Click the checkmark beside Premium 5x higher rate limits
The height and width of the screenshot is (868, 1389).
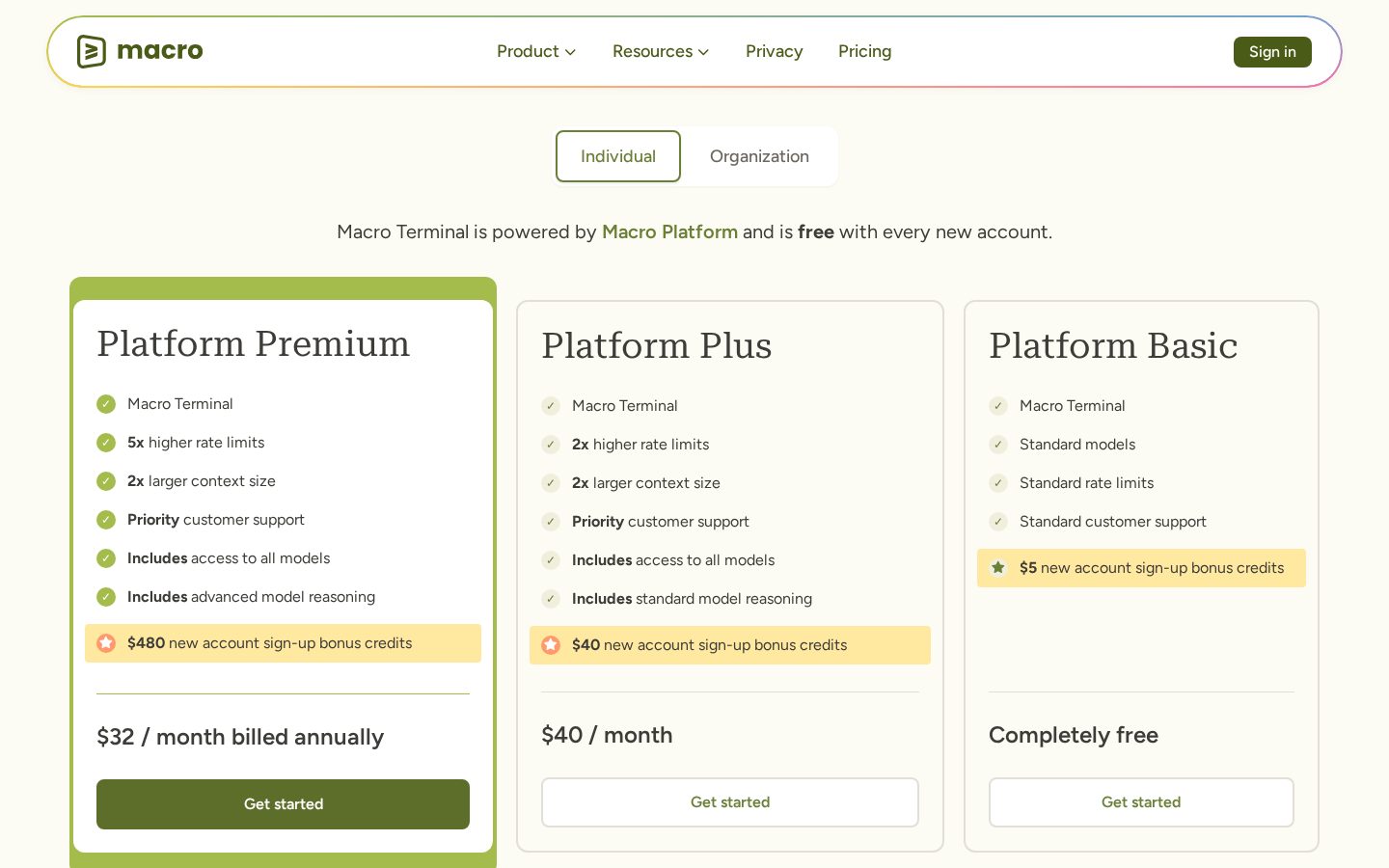(x=106, y=443)
